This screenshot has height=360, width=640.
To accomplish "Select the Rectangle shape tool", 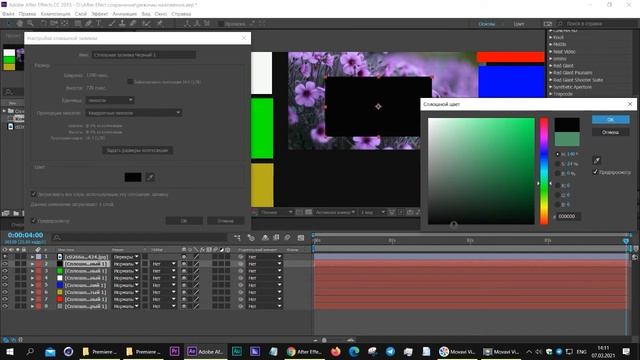I will click(78, 24).
